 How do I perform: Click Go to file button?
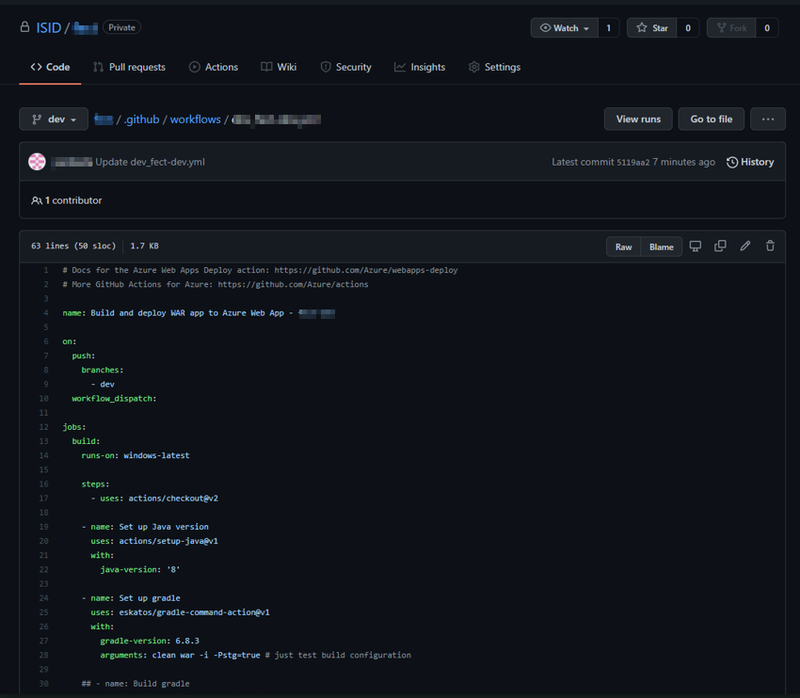[x=711, y=119]
